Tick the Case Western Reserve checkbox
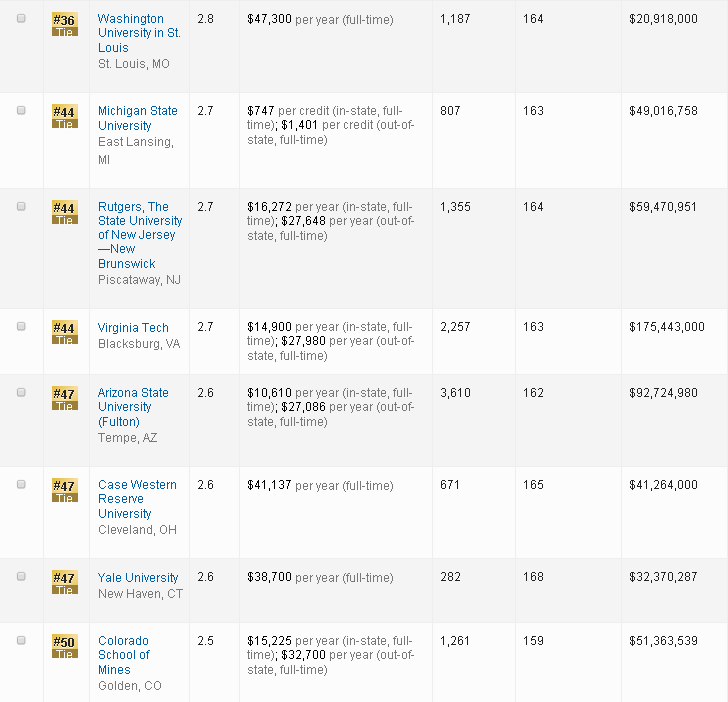728x702 pixels. 21,484
